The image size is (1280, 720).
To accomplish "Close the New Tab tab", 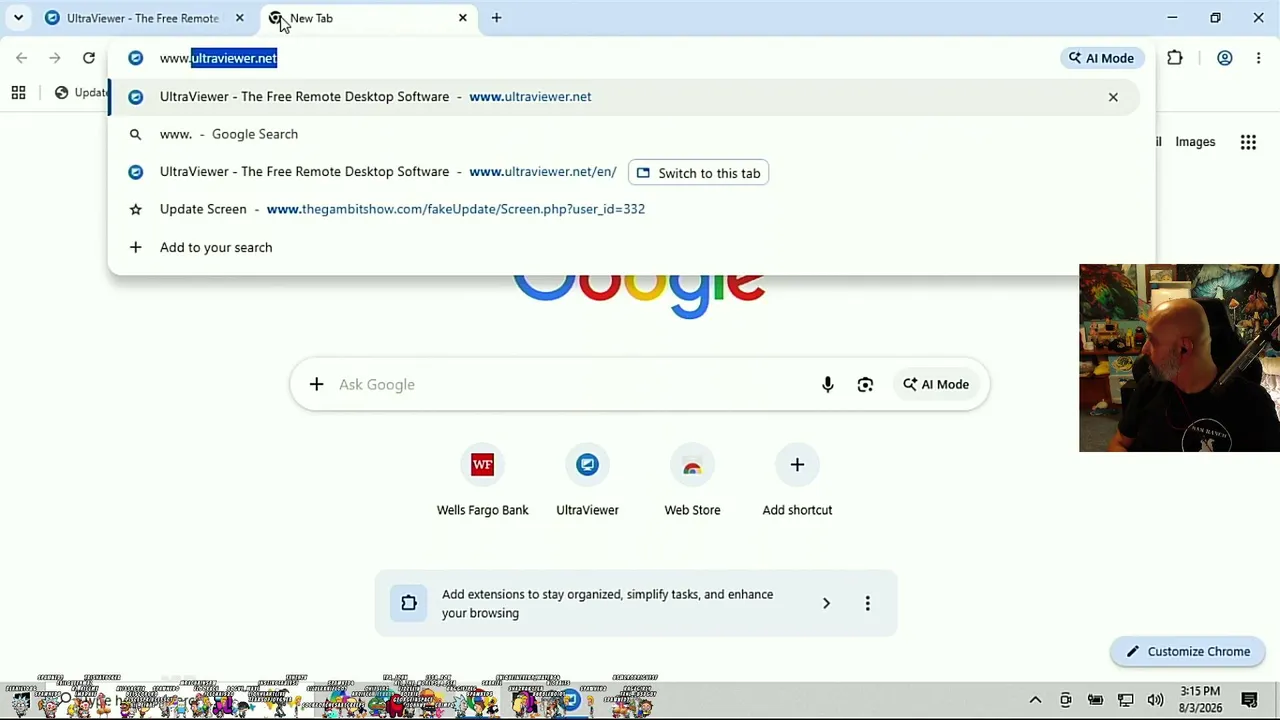I will tap(463, 18).
